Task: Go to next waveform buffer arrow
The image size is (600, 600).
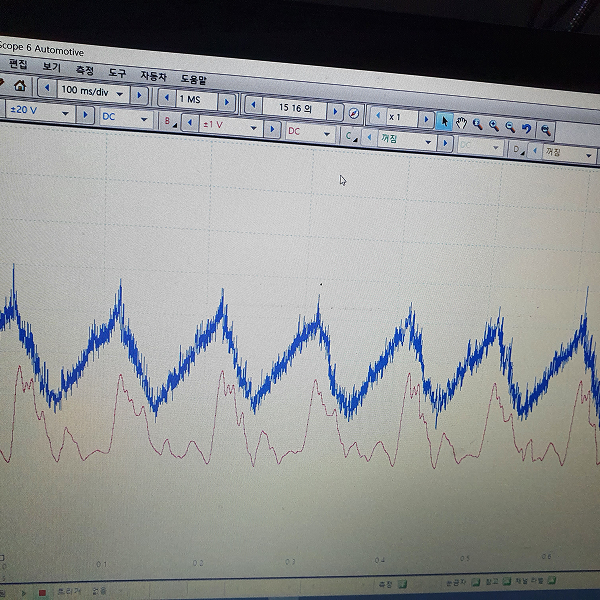Action: pyautogui.click(x=335, y=110)
